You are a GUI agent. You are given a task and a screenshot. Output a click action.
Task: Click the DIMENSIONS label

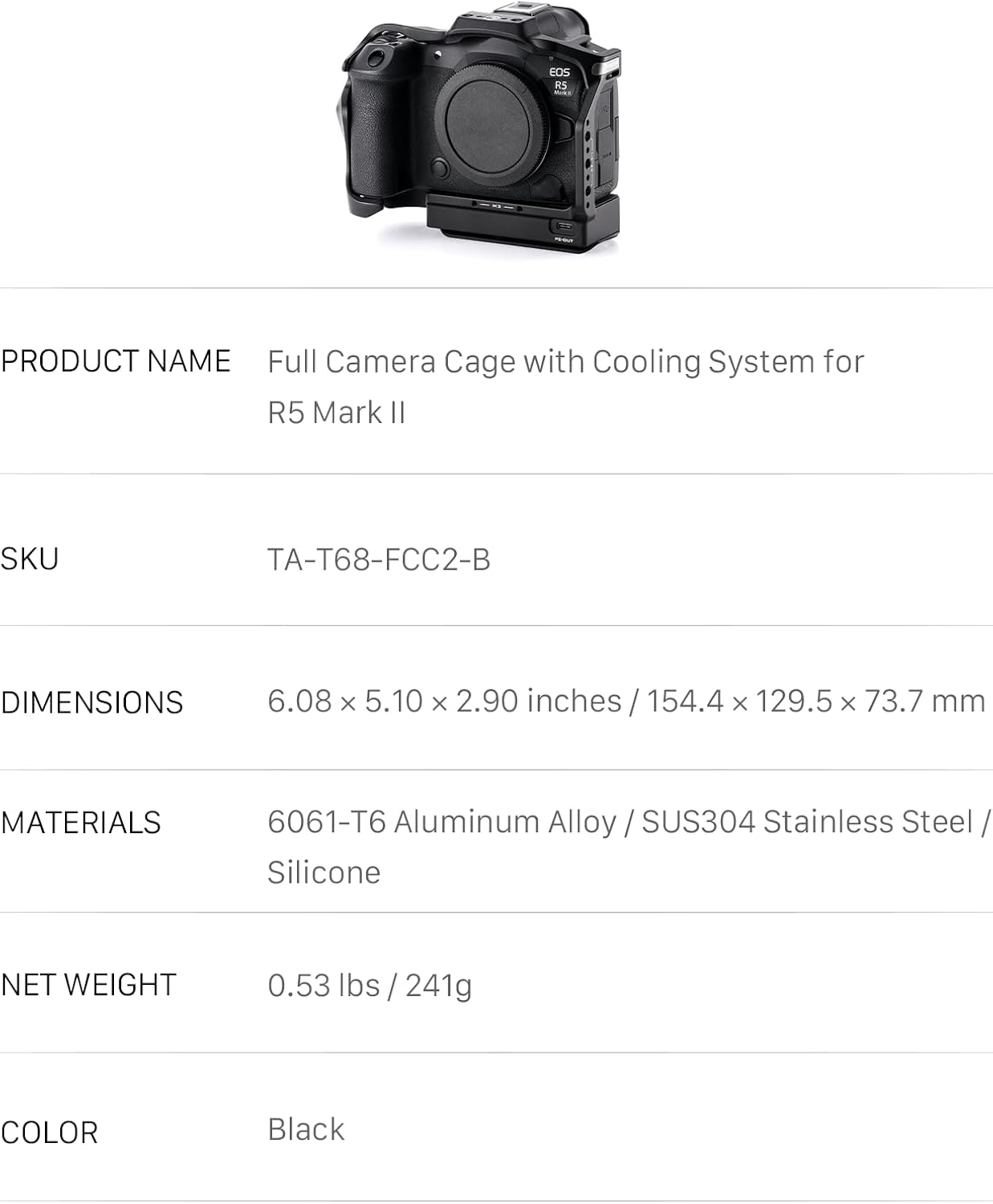(x=92, y=702)
